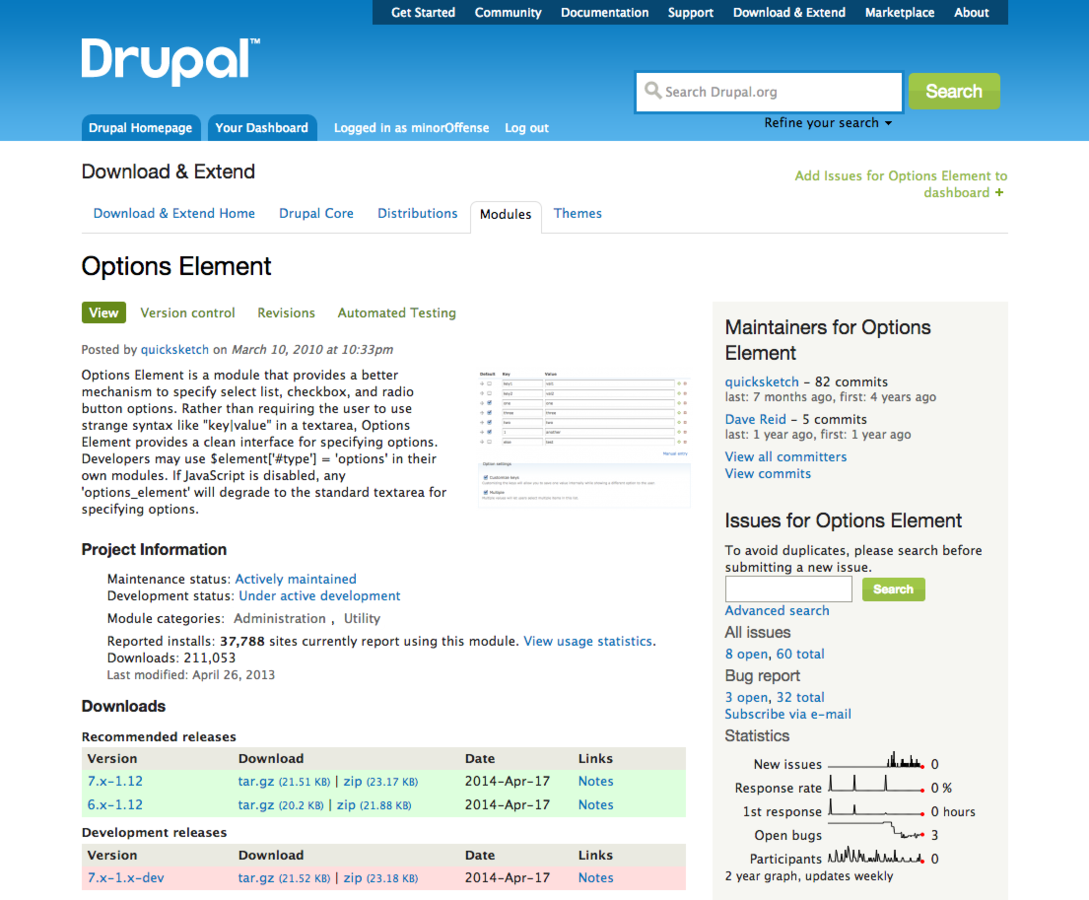Select the Modules tab
Image resolution: width=1089 pixels, height=900 pixels.
pos(506,215)
